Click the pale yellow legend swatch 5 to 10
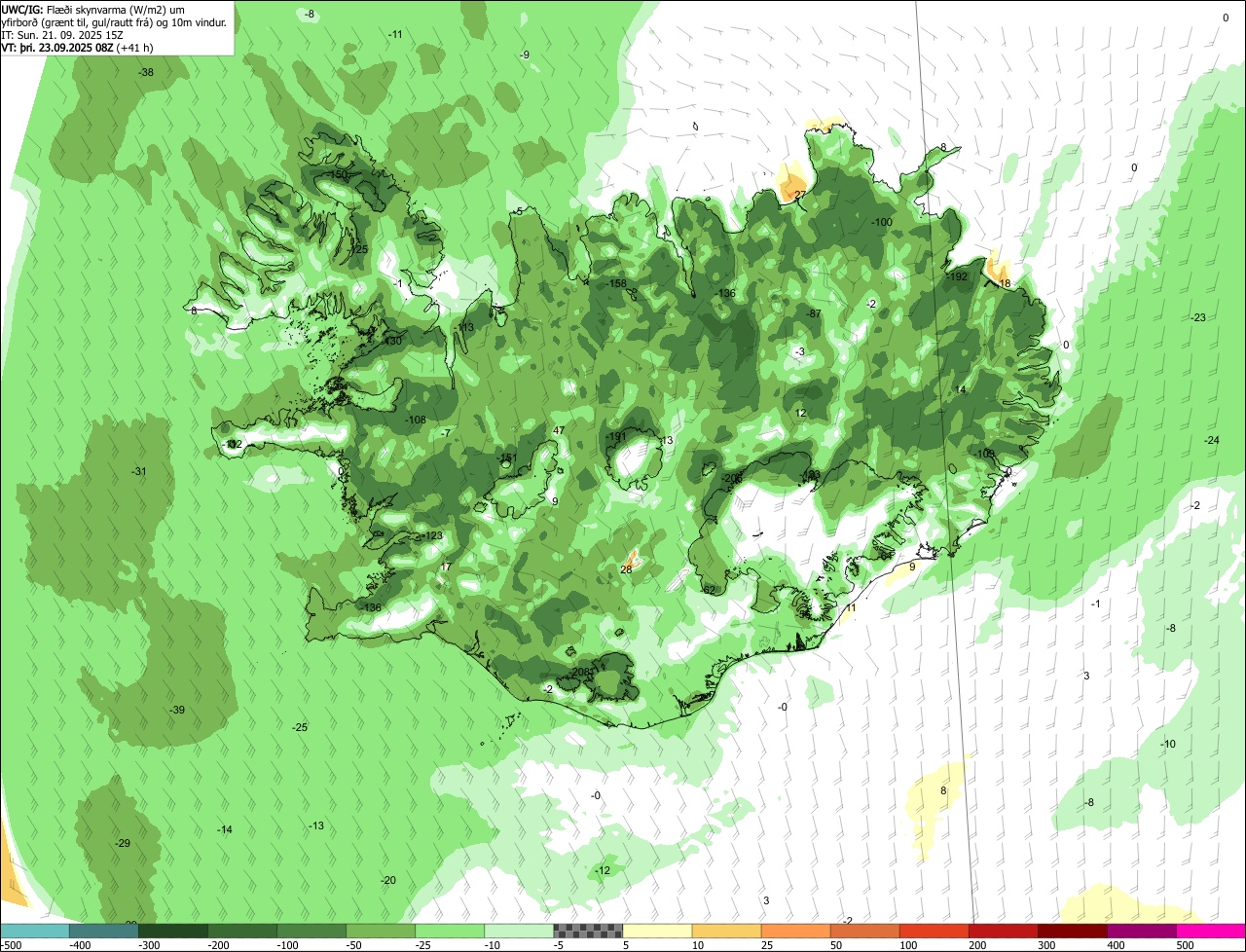 pos(657,931)
